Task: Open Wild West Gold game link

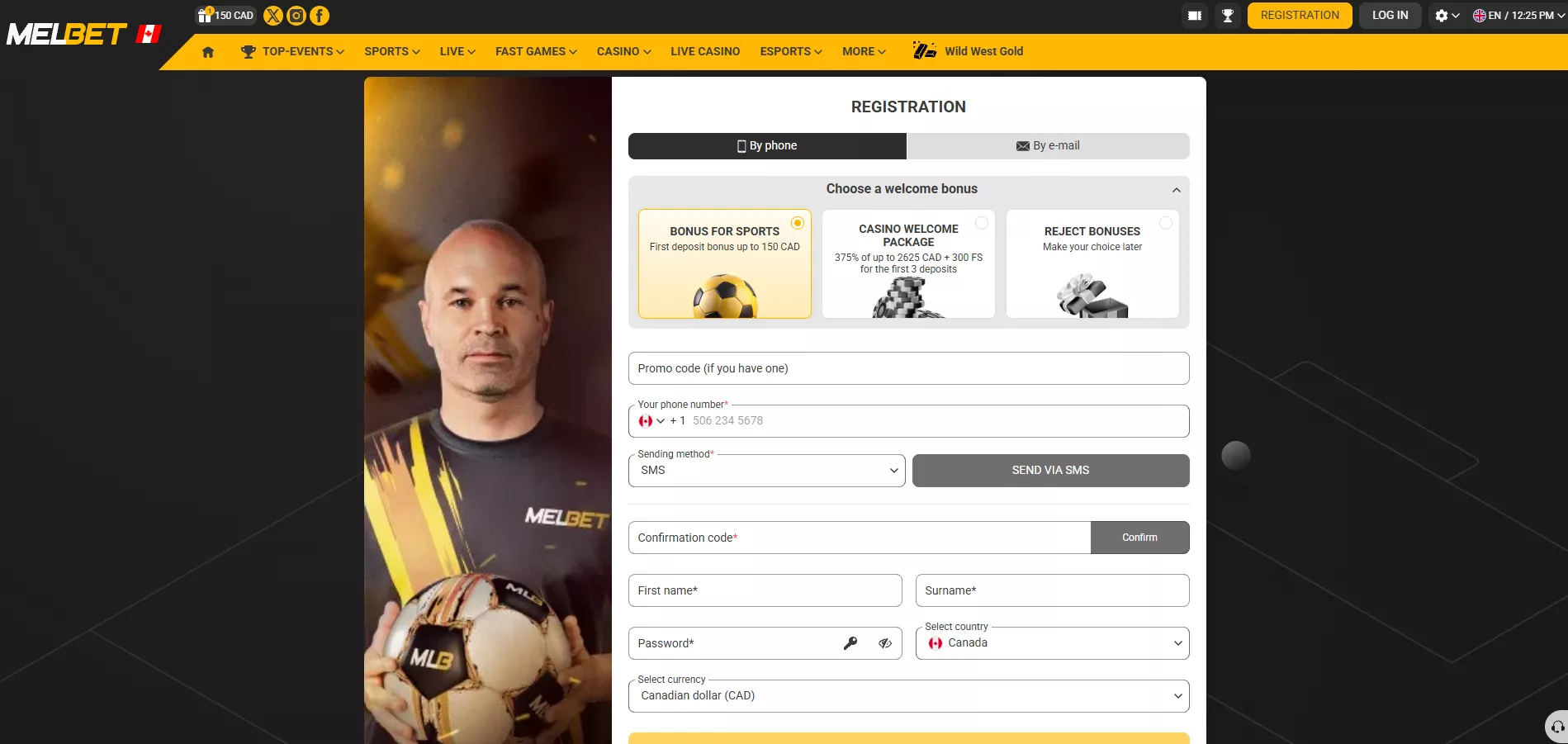Action: (x=968, y=51)
